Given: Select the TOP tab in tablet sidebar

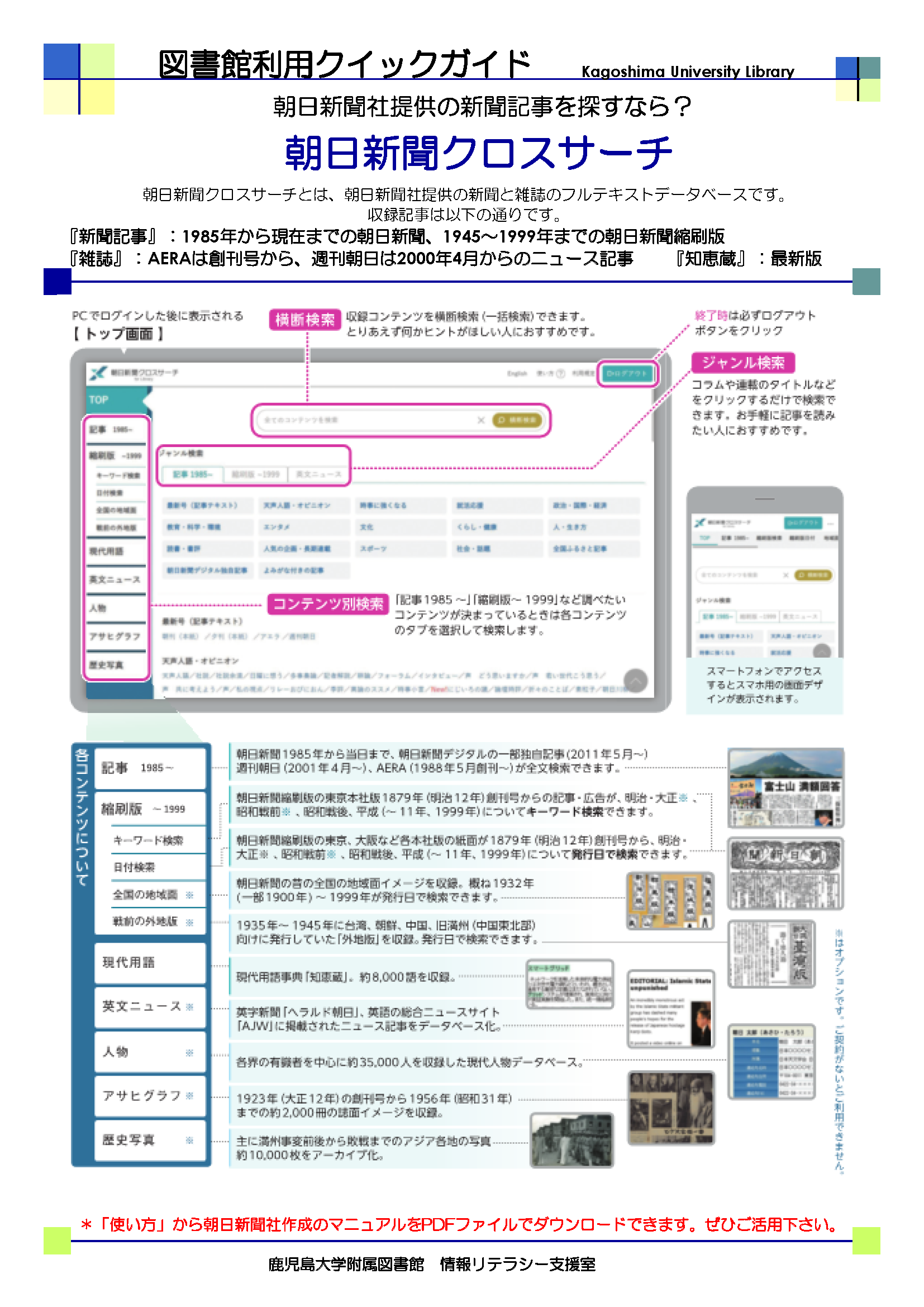Looking at the screenshot, I should tap(117, 400).
